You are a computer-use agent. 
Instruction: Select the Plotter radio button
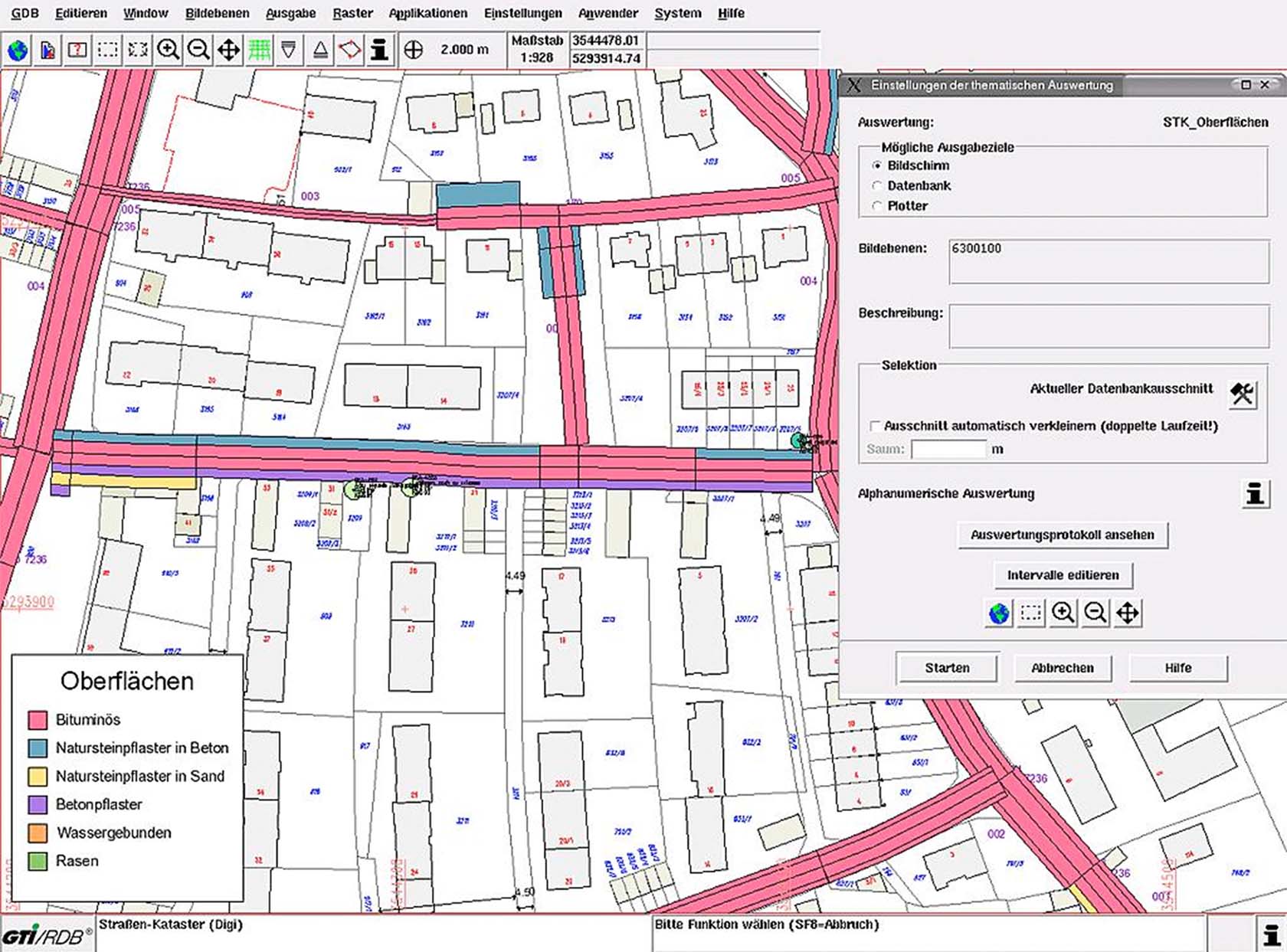click(877, 206)
